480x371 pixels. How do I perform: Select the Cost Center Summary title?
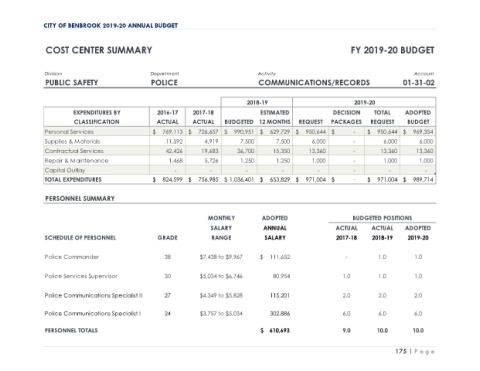(99, 50)
